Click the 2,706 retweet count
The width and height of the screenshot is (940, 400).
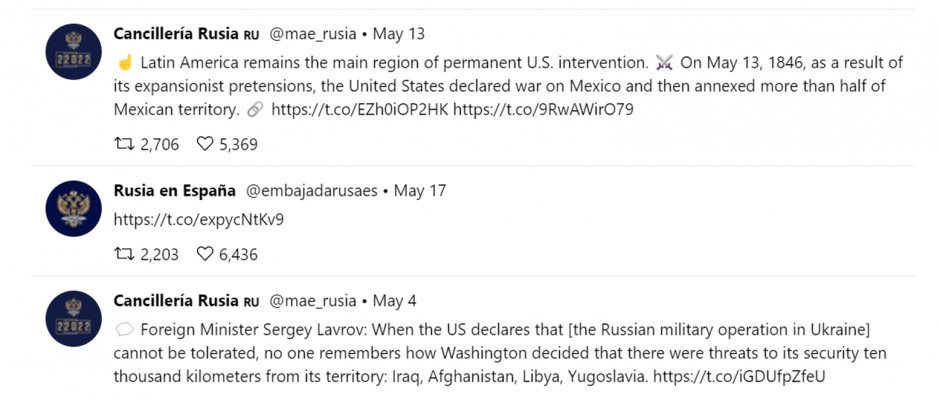click(x=159, y=145)
